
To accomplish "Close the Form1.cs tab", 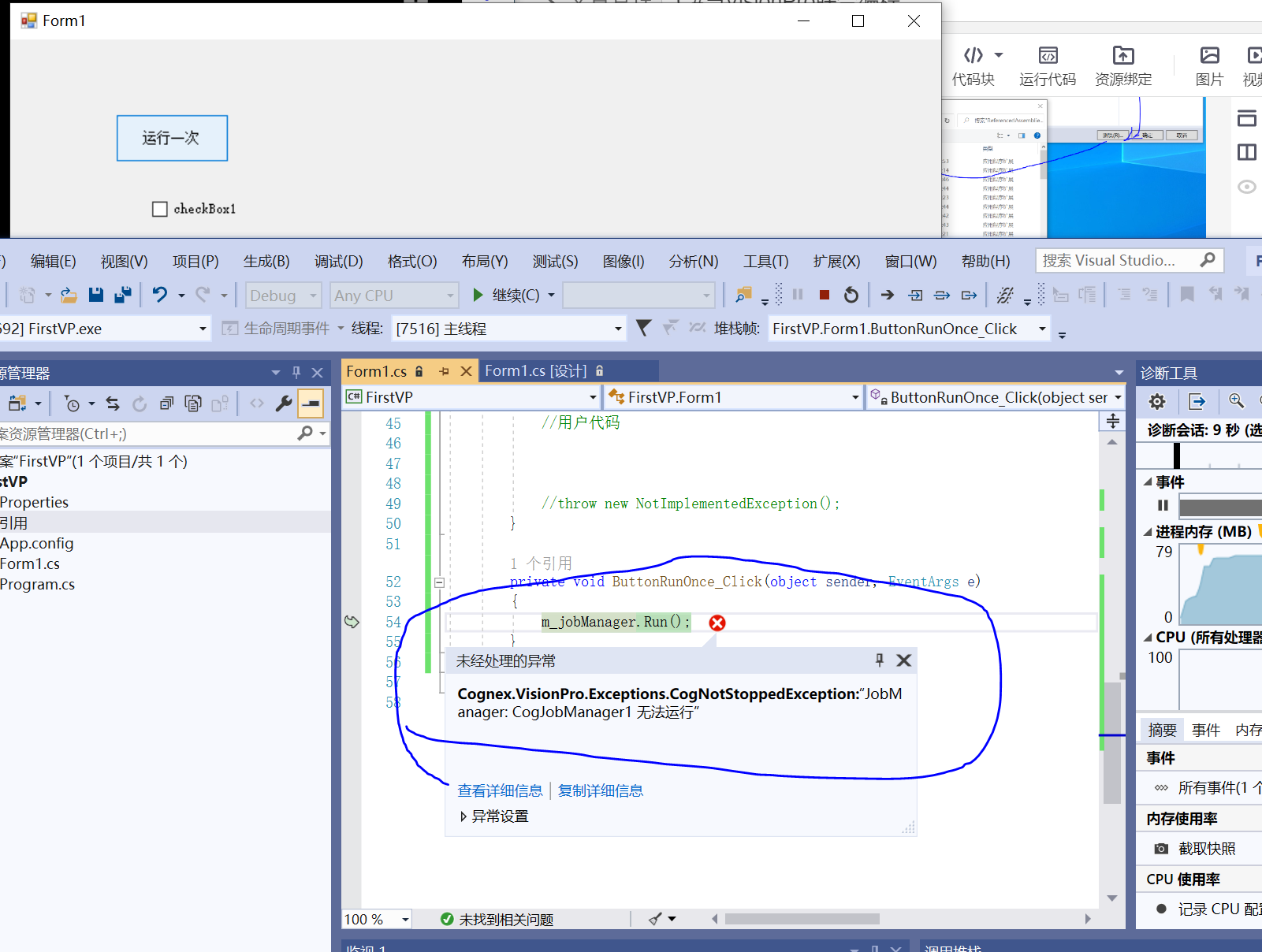I will click(x=466, y=371).
